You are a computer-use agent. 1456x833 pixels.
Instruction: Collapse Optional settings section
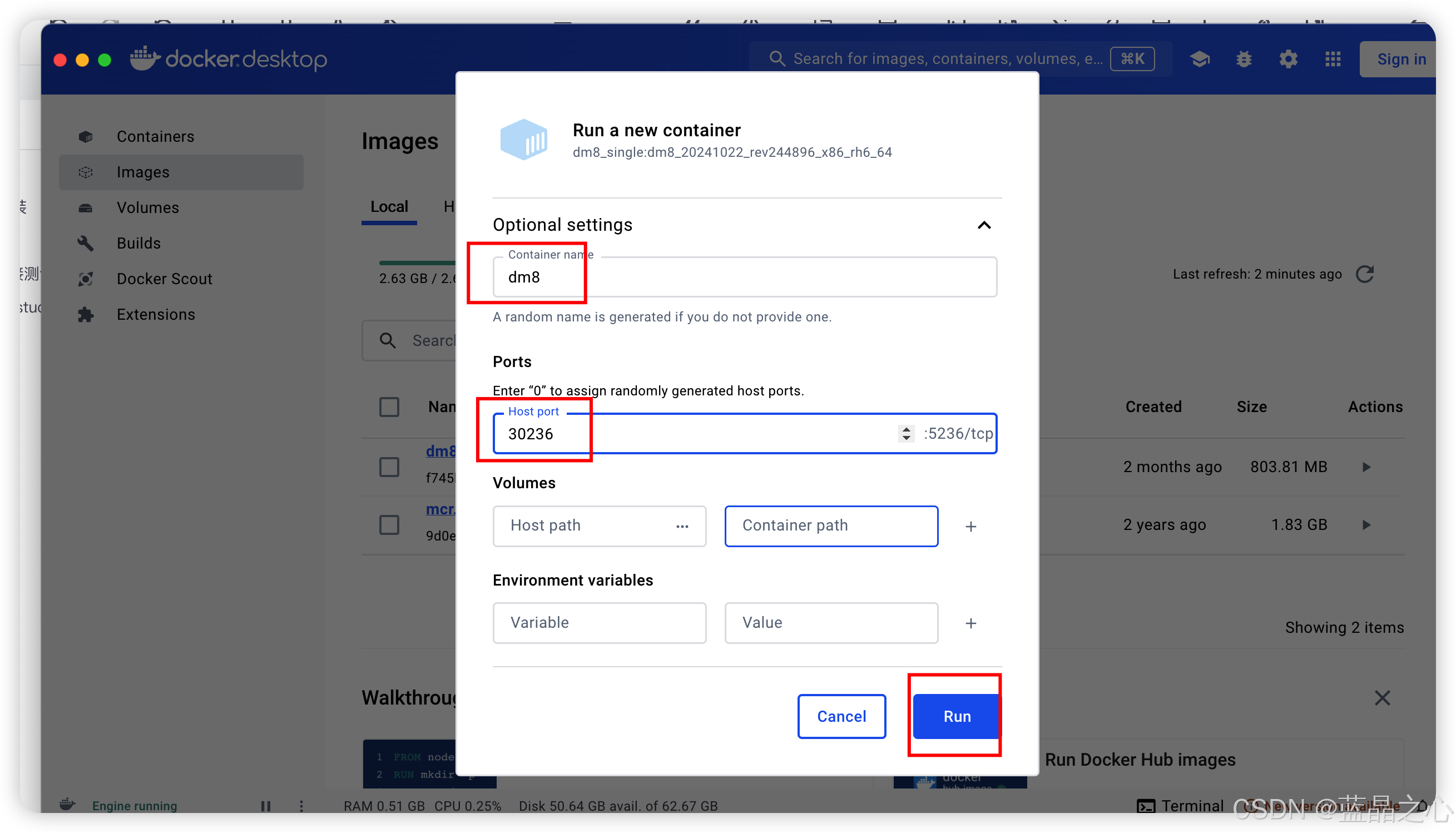point(984,225)
